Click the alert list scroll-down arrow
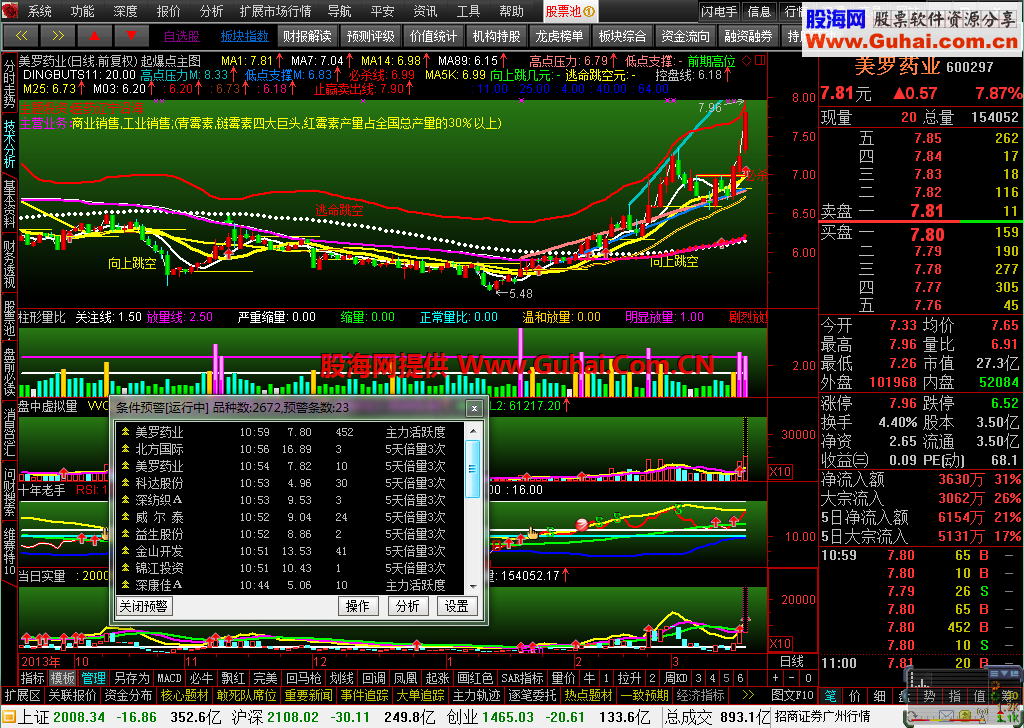Viewport: 1024px width, 728px height. point(473,586)
